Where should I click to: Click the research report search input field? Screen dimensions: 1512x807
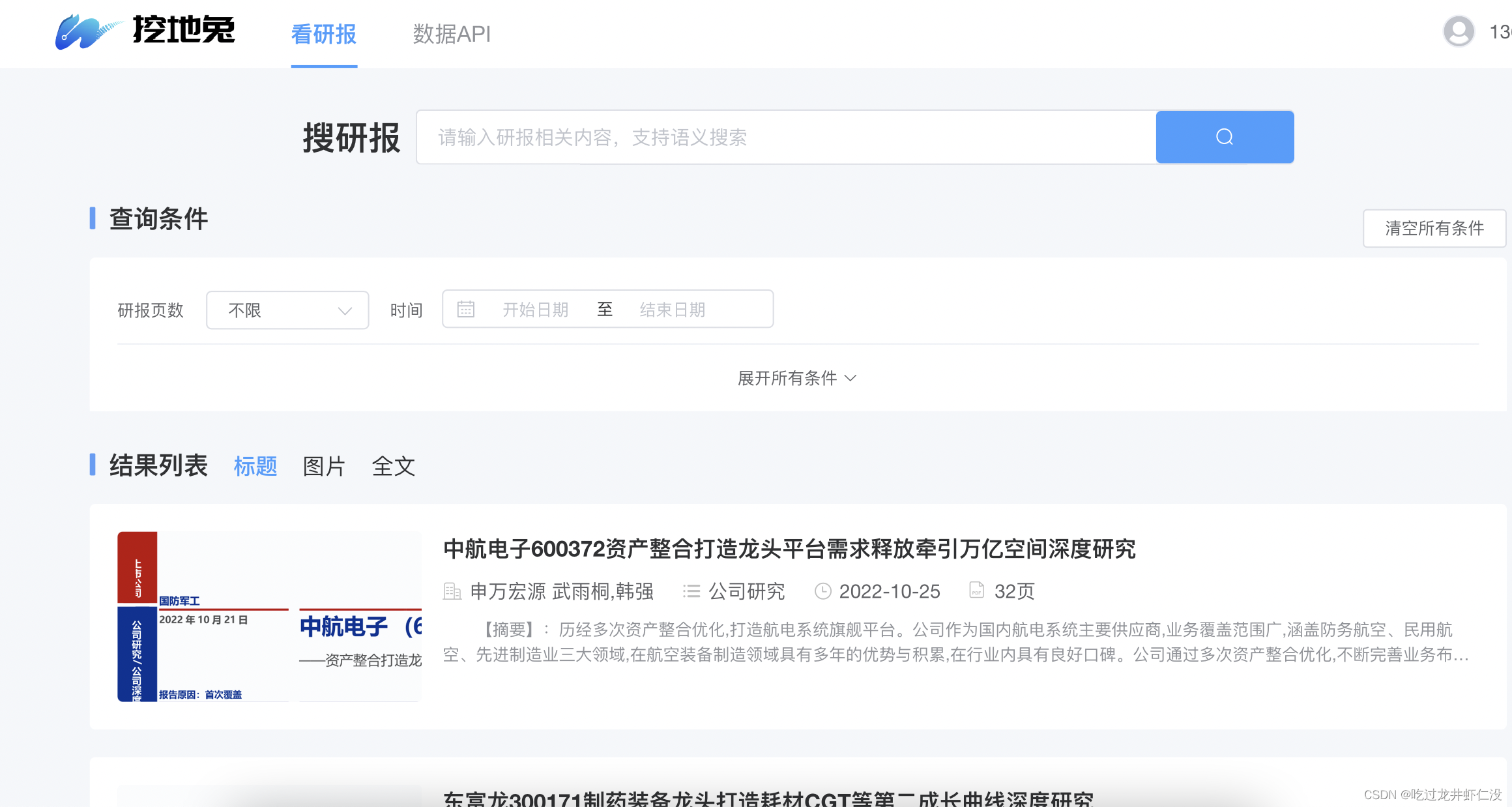point(785,137)
